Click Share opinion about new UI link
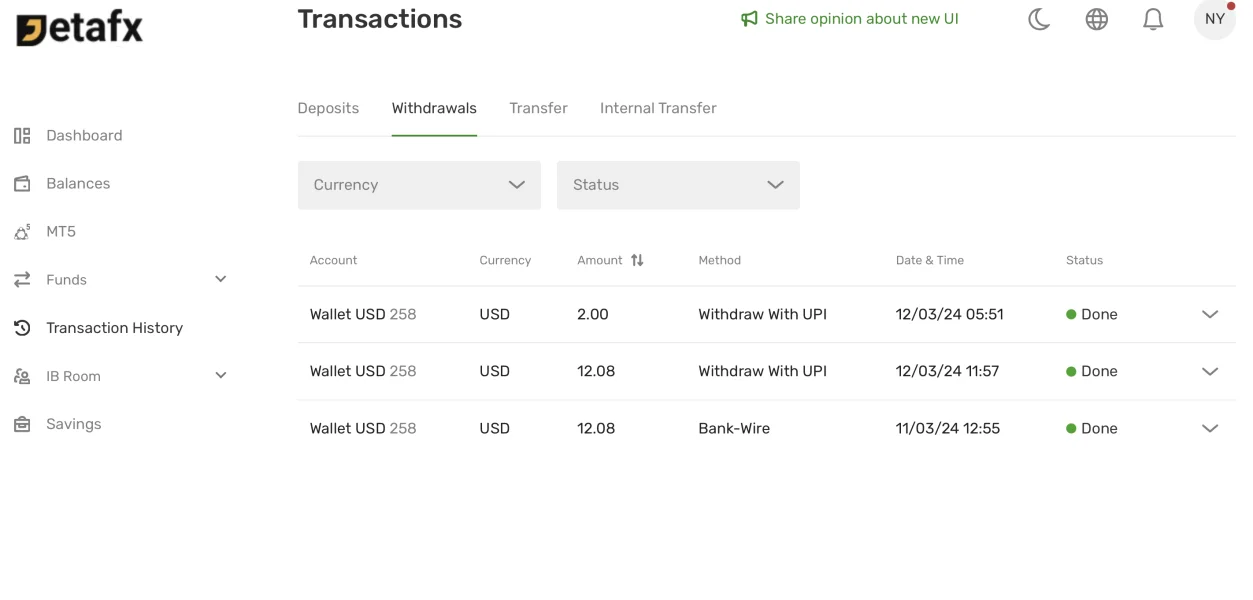 point(861,19)
